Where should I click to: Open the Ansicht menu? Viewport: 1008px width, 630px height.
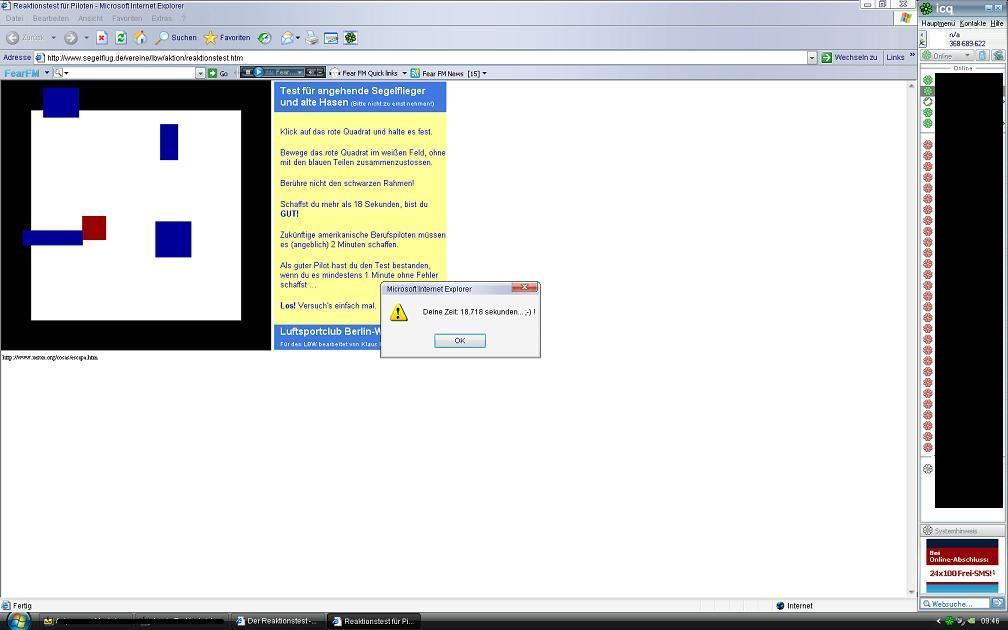(90, 18)
